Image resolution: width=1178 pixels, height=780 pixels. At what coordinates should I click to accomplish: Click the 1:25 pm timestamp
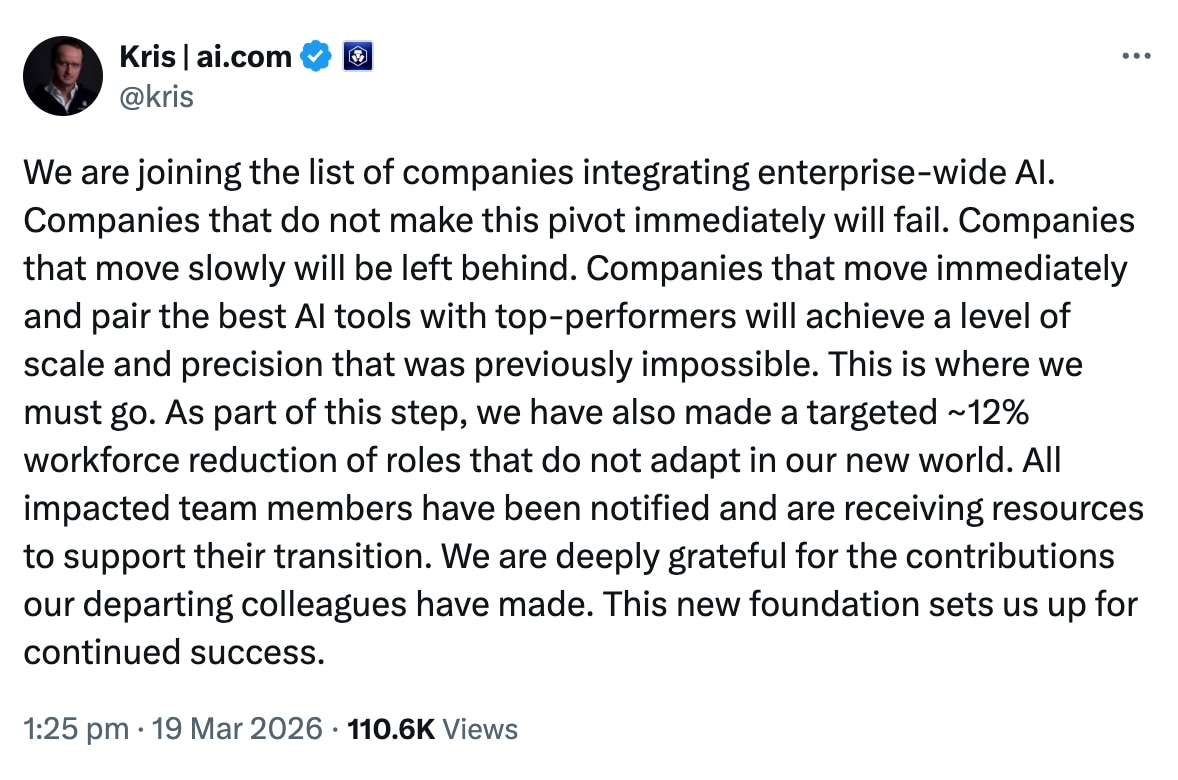(x=76, y=729)
